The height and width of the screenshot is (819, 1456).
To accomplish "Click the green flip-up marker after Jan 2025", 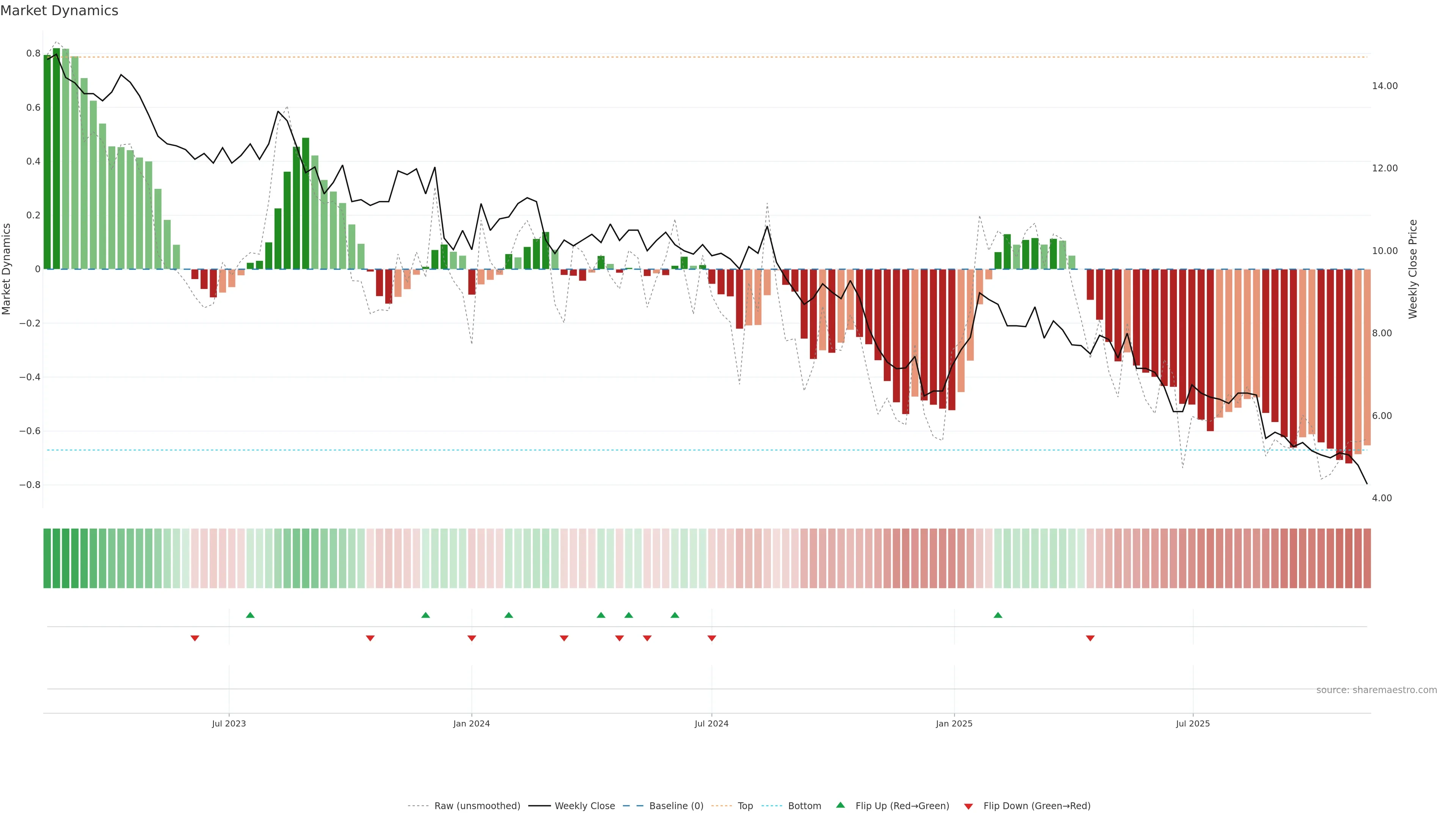I will tap(998, 615).
